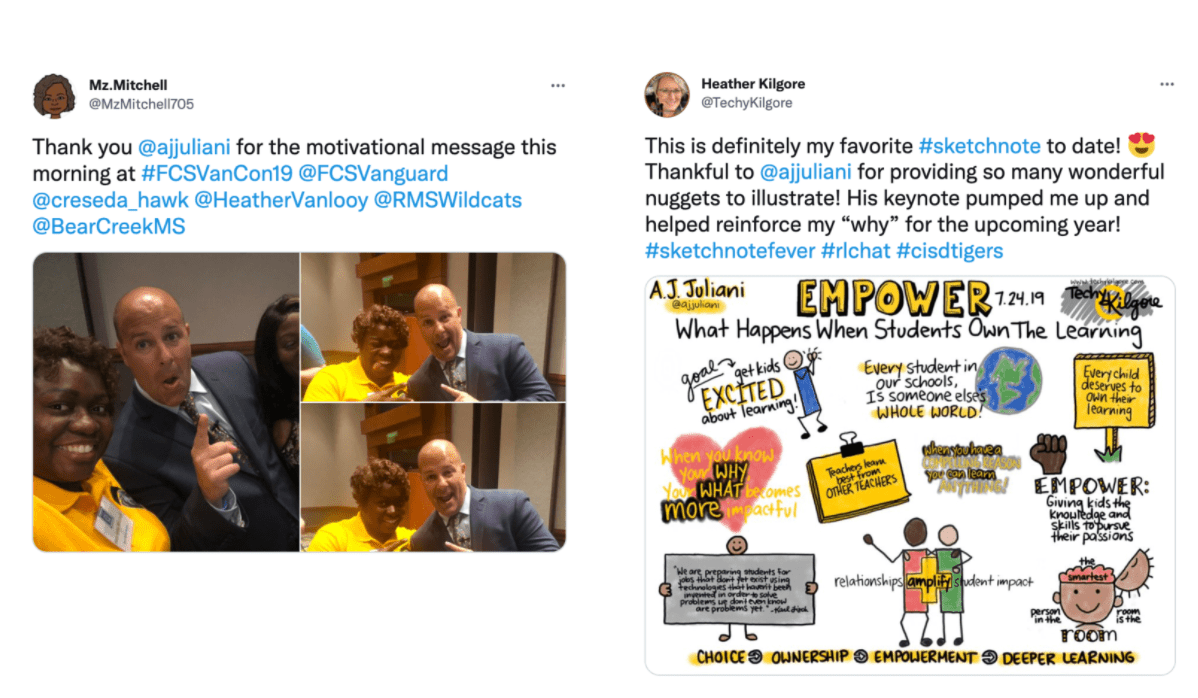
Task: View the bottom-right selfie photo
Action: (433, 478)
